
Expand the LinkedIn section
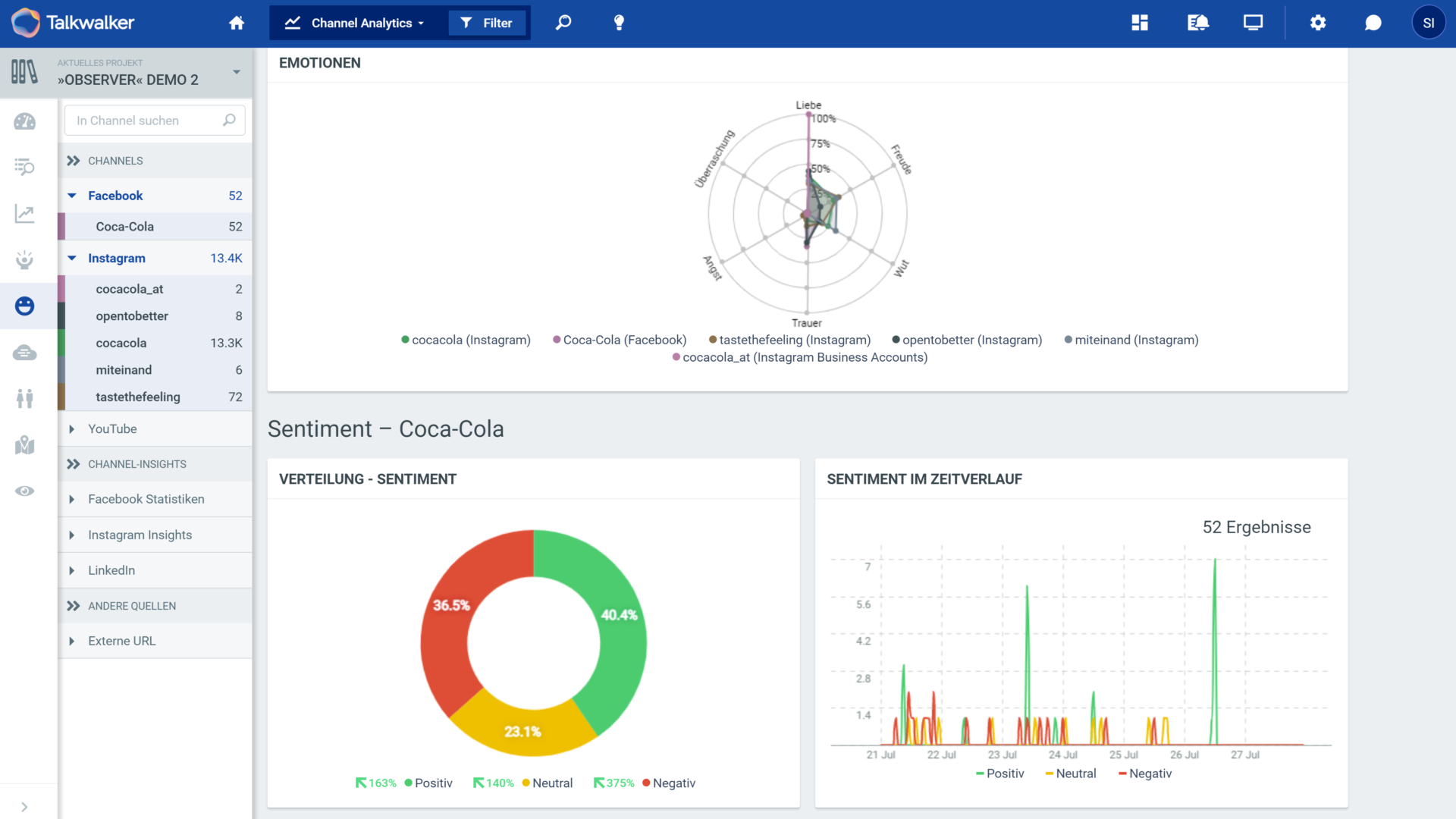pyautogui.click(x=72, y=570)
